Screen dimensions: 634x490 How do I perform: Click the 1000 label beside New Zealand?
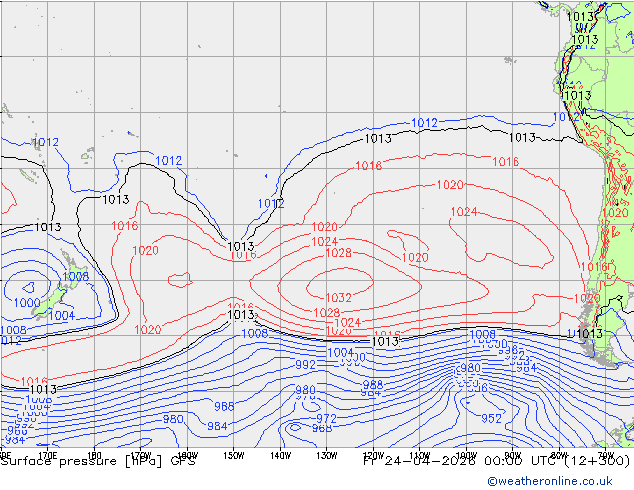pyautogui.click(x=27, y=303)
